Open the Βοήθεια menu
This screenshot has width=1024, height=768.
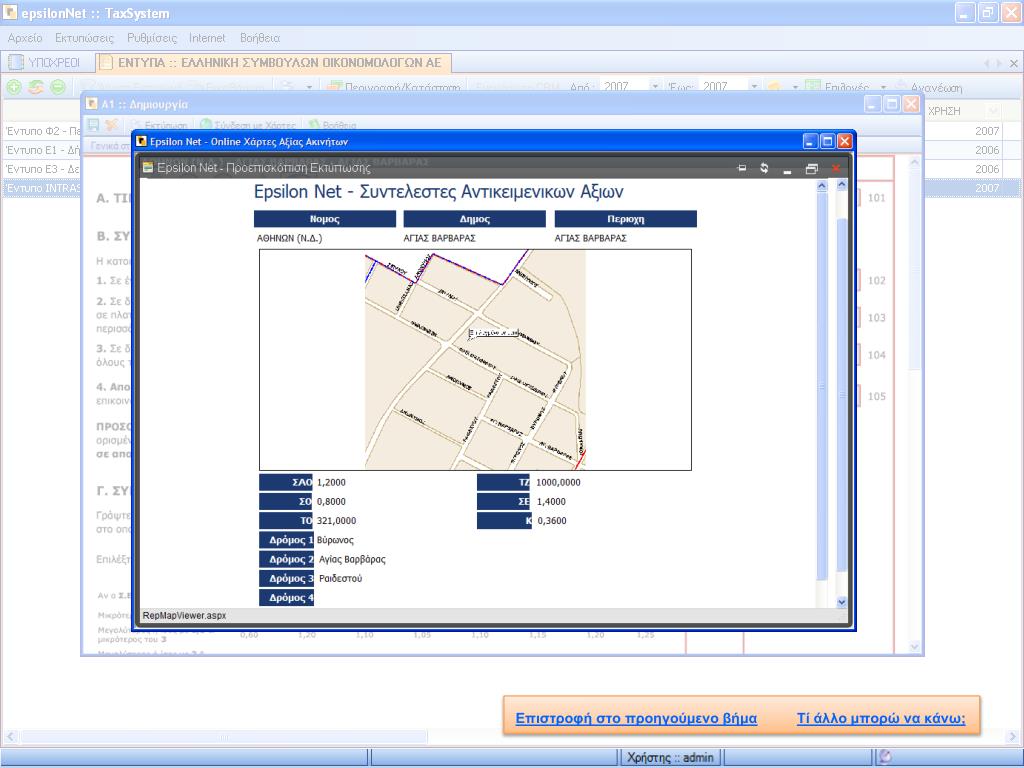260,38
